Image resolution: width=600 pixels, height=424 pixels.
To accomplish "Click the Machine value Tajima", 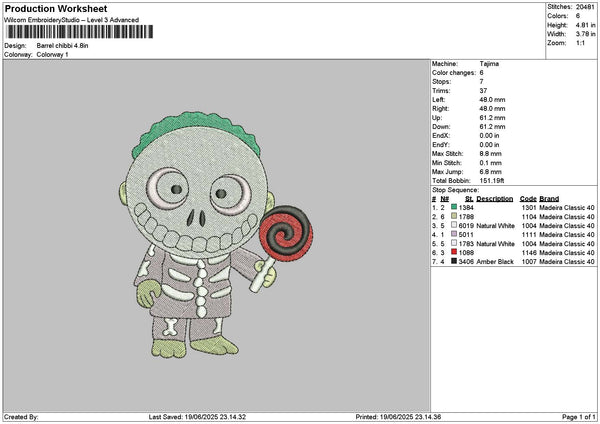I will click(x=489, y=64).
